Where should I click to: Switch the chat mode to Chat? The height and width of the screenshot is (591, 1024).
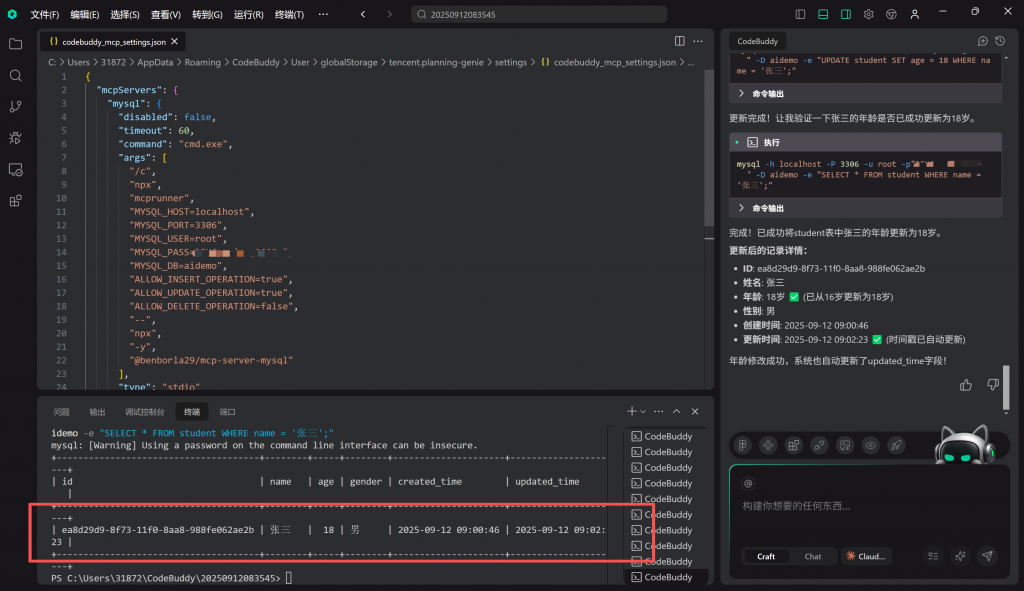point(813,556)
